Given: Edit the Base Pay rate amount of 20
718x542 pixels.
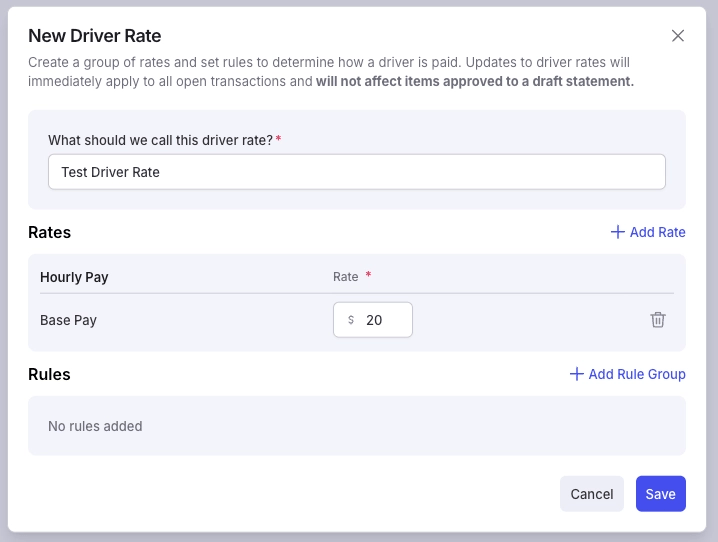Looking at the screenshot, I should click(373, 320).
